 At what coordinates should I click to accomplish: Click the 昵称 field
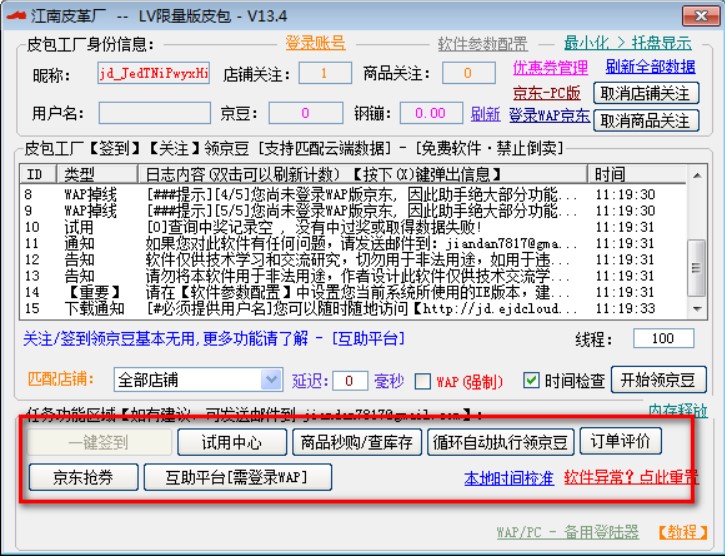click(x=154, y=73)
